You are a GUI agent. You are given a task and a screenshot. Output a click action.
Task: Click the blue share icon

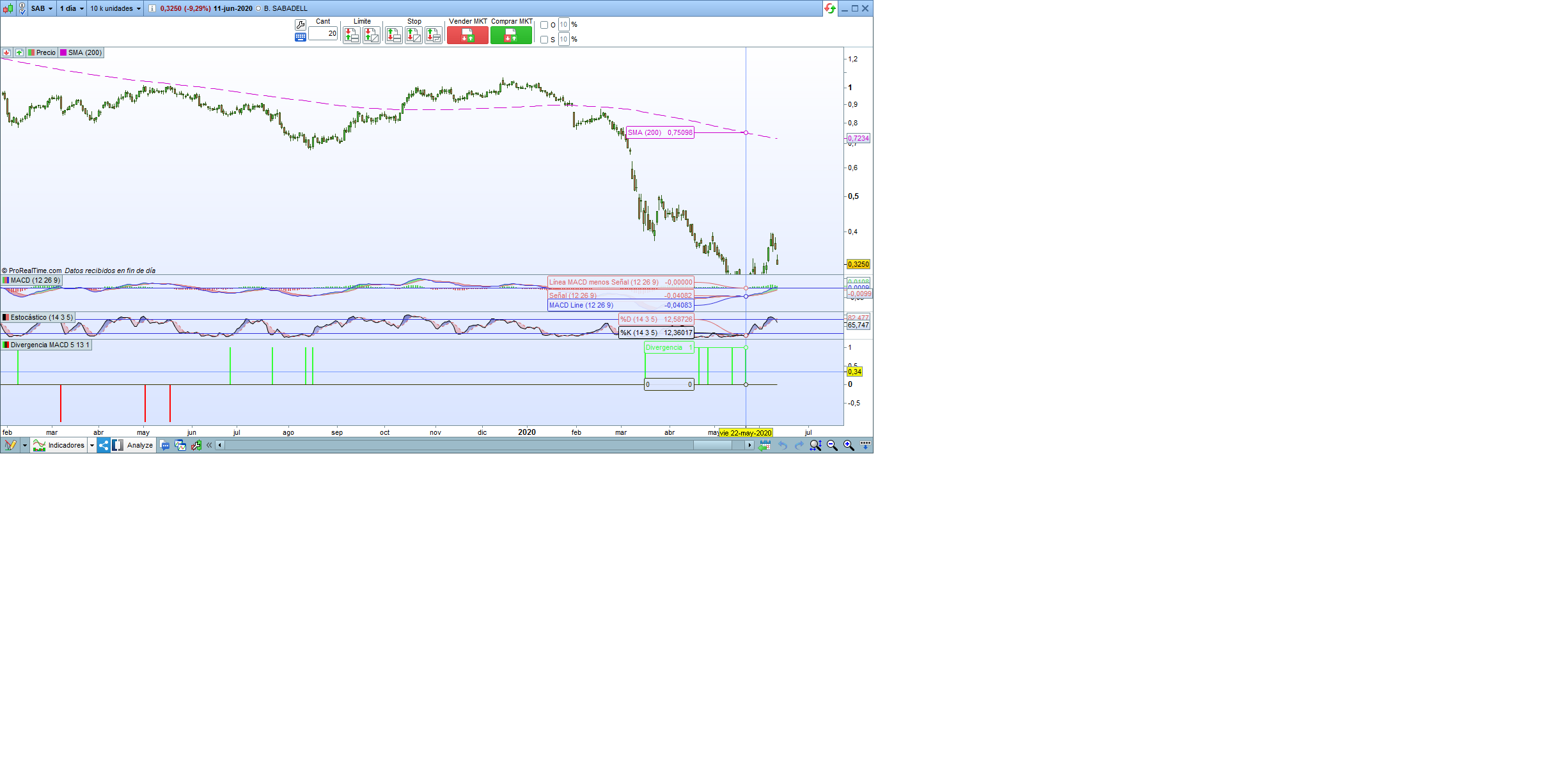pos(104,445)
